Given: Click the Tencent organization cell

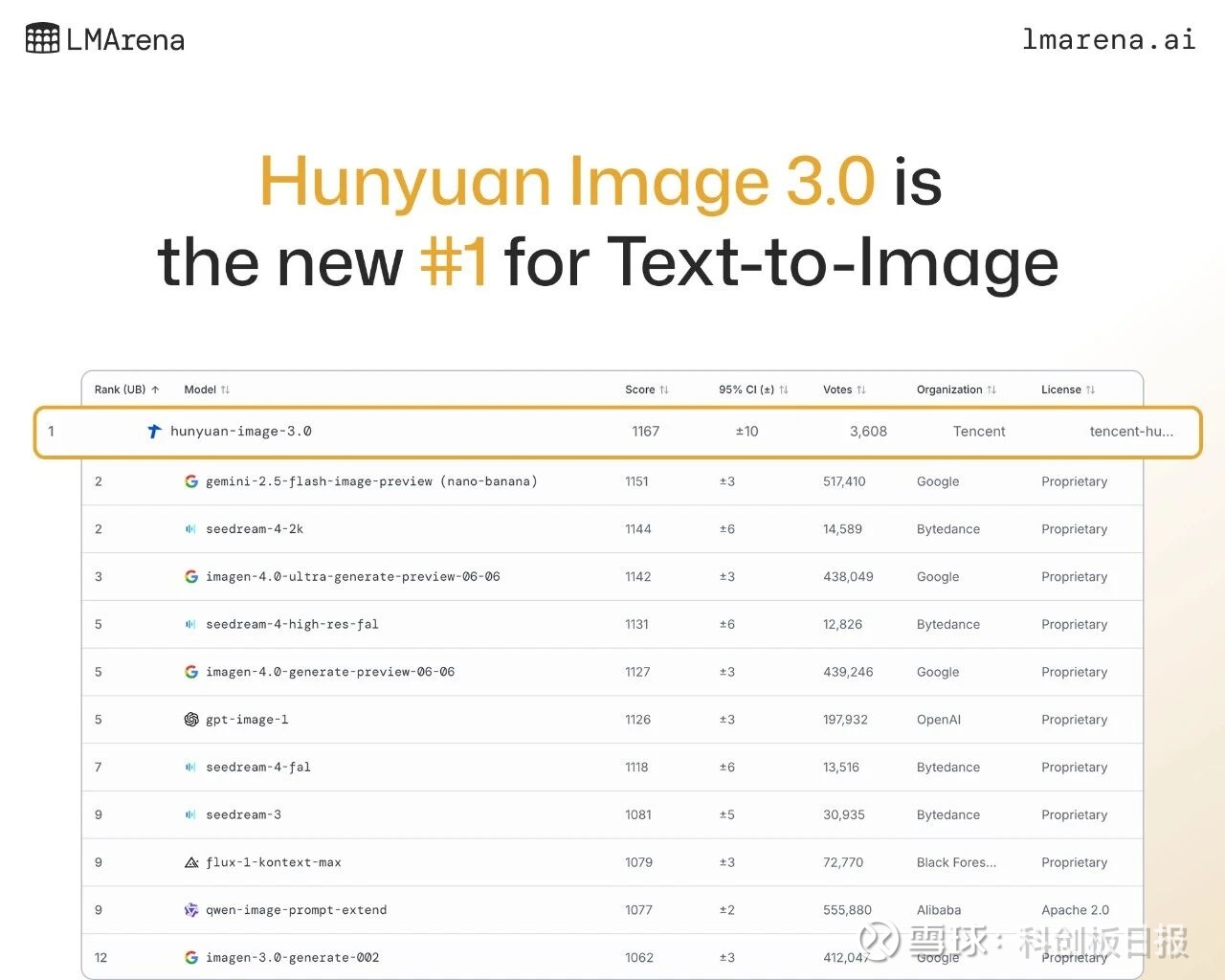Looking at the screenshot, I should tap(979, 432).
